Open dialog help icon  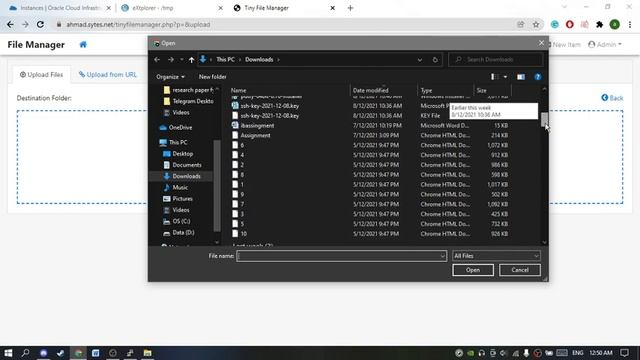point(538,77)
